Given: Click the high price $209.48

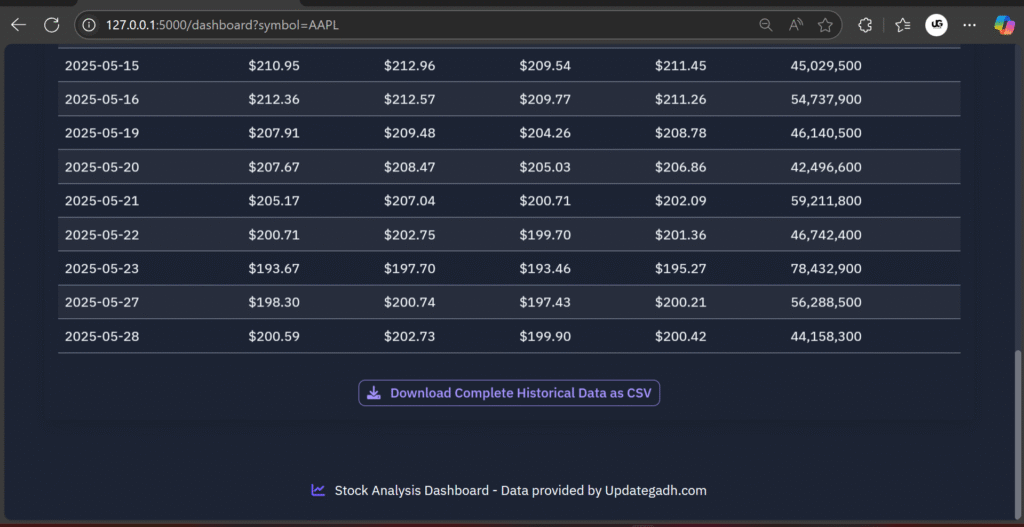Looking at the screenshot, I should 409,133.
